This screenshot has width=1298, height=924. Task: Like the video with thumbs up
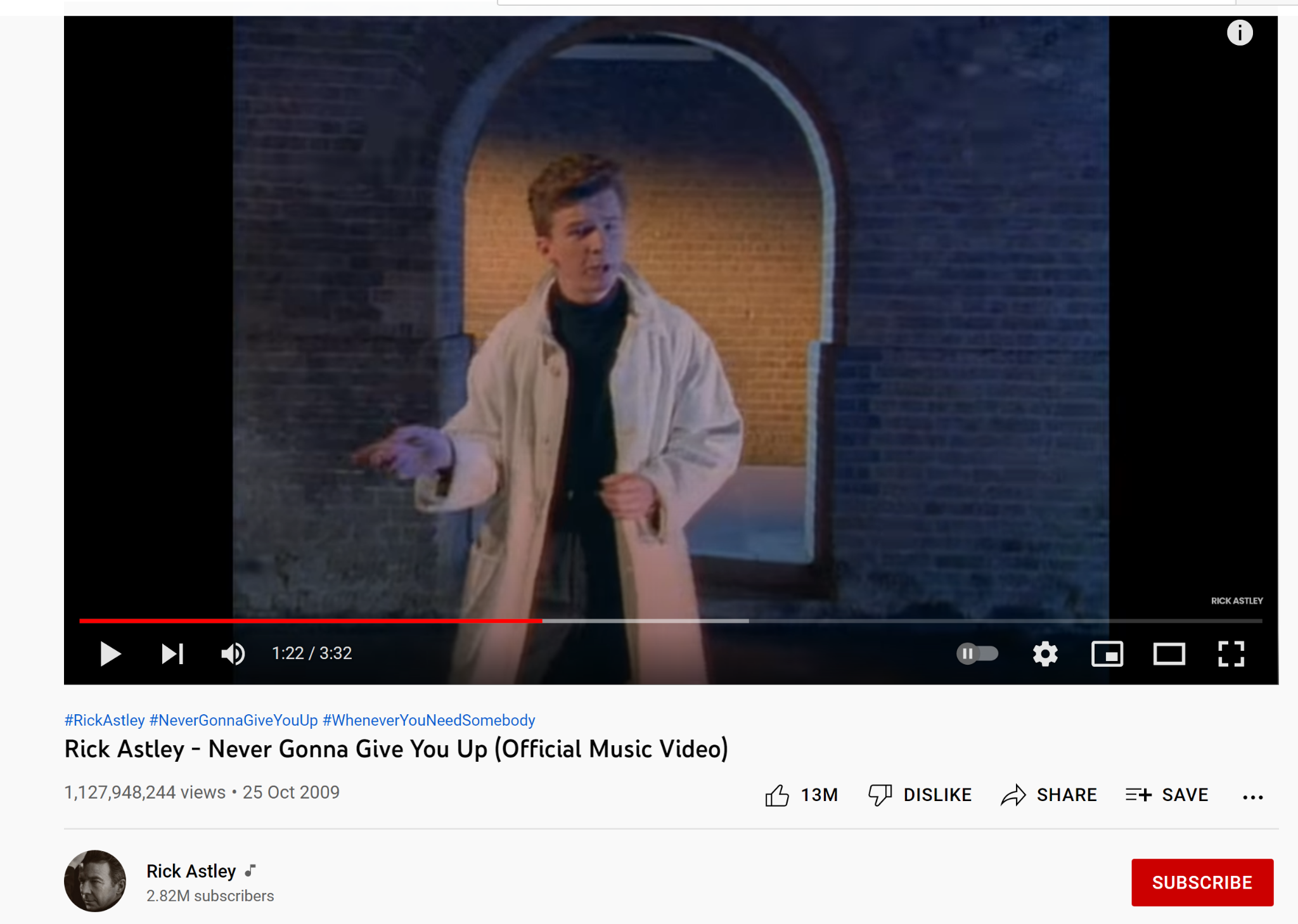point(802,795)
